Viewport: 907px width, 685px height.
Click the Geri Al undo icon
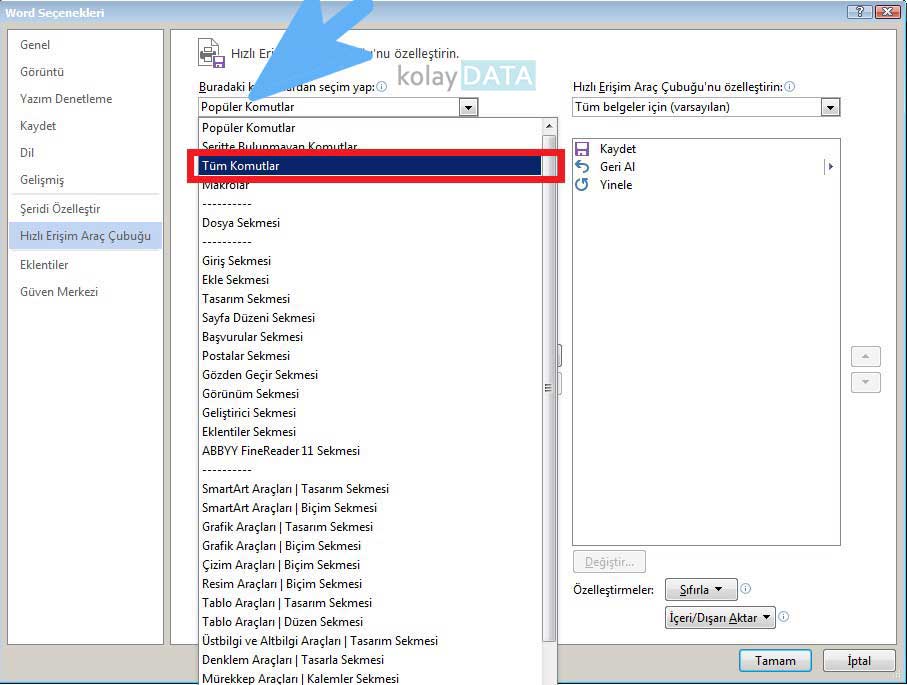(582, 167)
